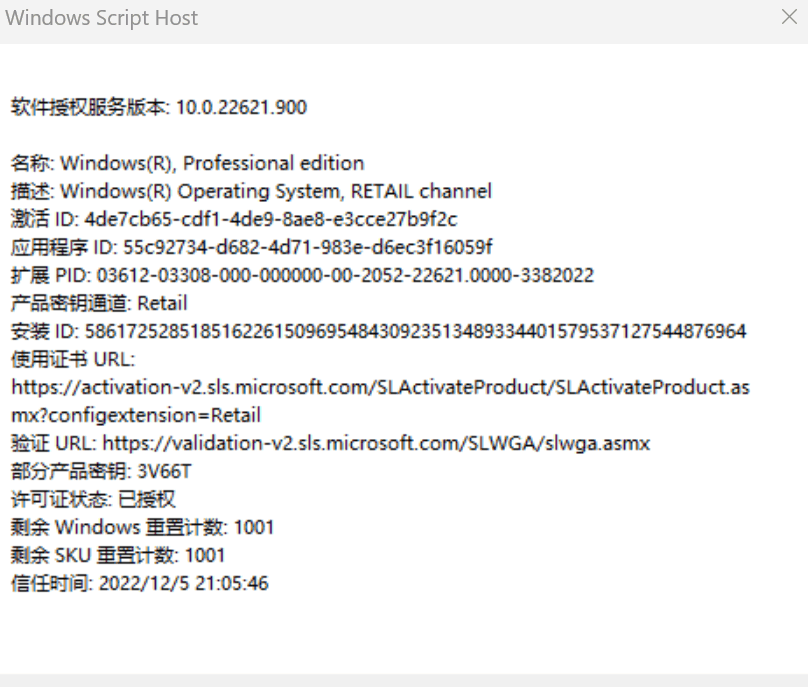Click the use license URL label
808x687 pixels.
pyautogui.click(x=73, y=359)
